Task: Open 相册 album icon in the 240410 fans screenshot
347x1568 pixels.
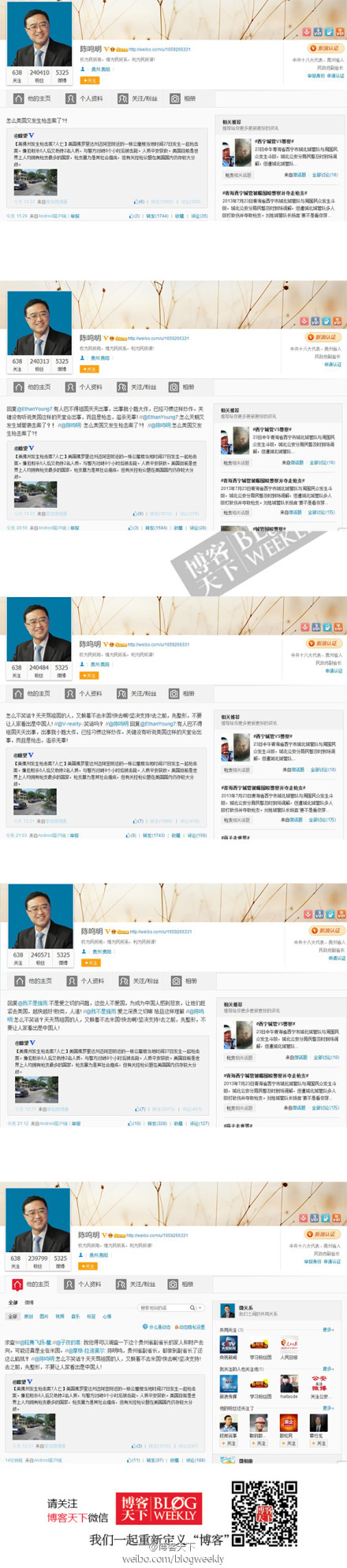Action: pos(175,98)
